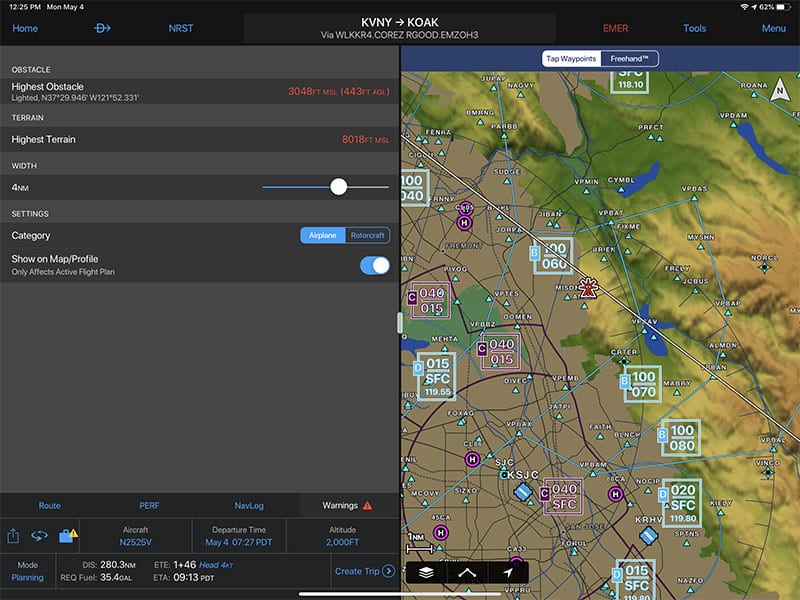Screen dimensions: 800x600
Task: Open the Menu in top bar
Action: [x=773, y=29]
